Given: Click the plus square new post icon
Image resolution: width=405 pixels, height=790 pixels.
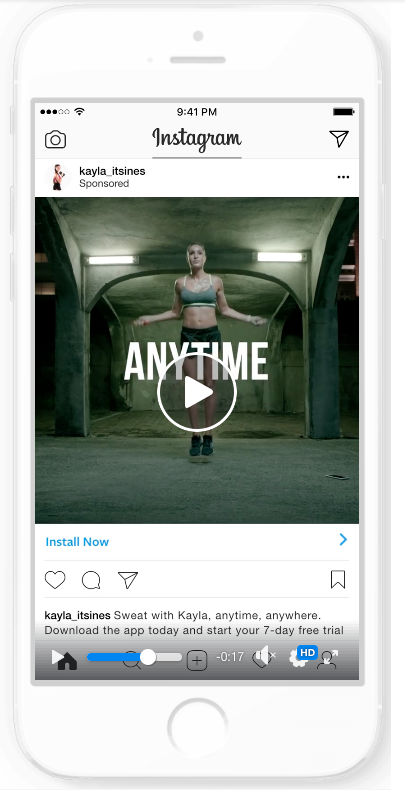Looking at the screenshot, I should pos(197,661).
